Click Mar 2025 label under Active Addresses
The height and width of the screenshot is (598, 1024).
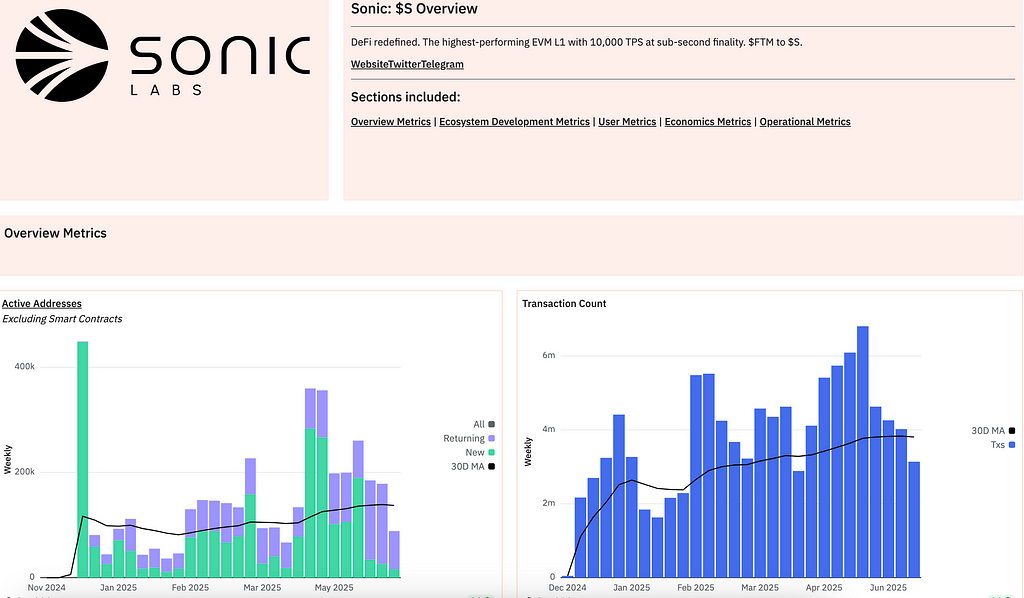click(262, 588)
